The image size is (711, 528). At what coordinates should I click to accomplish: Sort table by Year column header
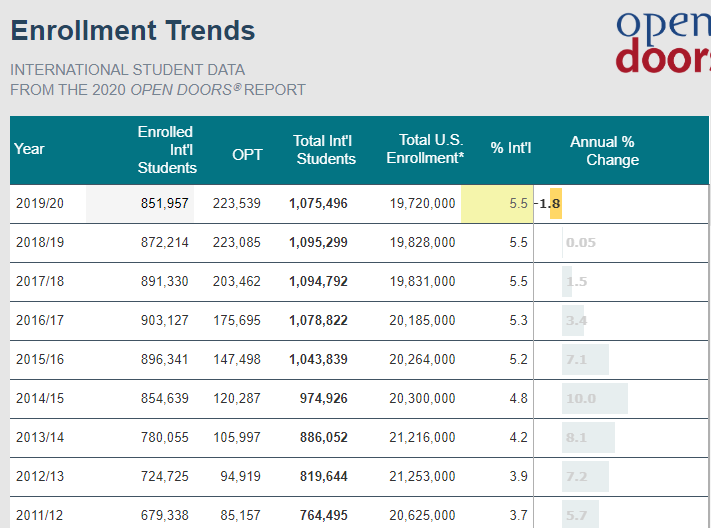(x=30, y=149)
